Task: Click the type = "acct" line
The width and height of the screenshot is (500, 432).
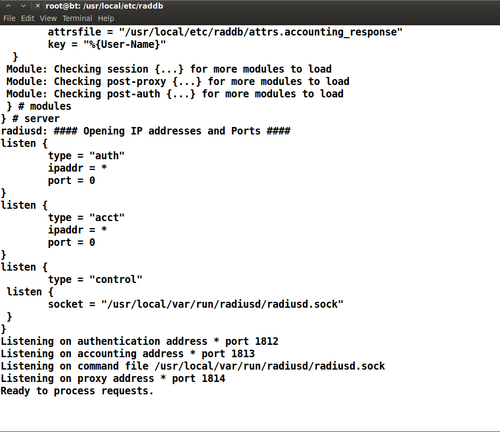Action: (86, 218)
